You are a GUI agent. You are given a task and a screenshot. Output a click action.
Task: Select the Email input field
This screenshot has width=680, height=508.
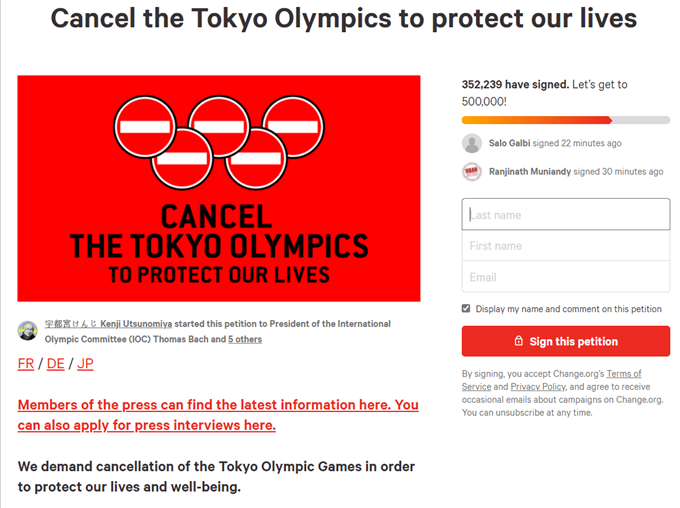click(566, 277)
